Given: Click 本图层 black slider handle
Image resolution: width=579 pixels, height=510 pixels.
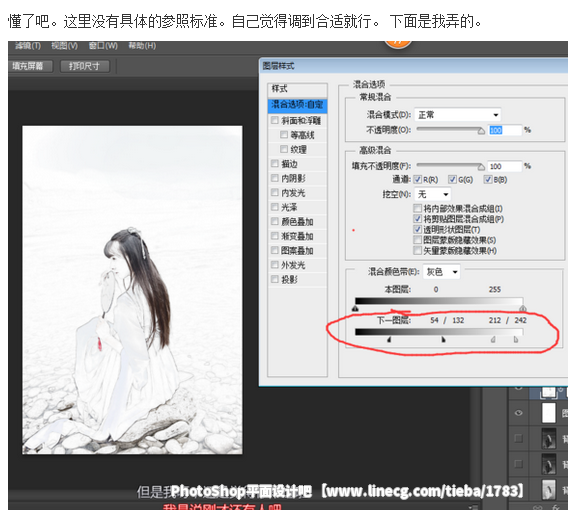Looking at the screenshot, I should click(x=355, y=308).
